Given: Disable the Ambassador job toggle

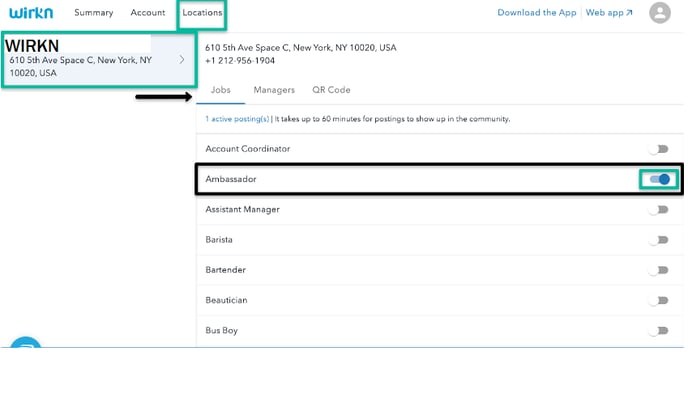Looking at the screenshot, I should coord(659,179).
